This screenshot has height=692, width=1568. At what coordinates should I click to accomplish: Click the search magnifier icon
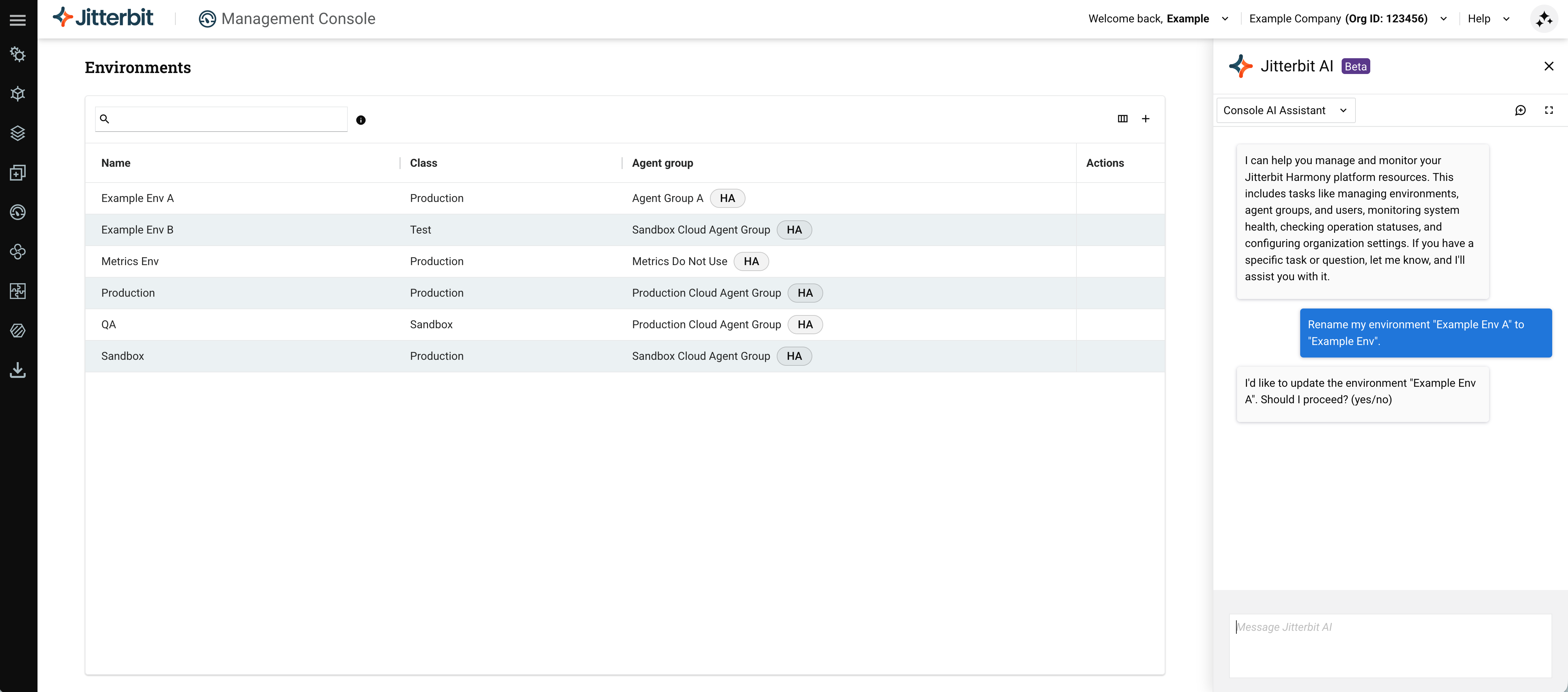click(x=105, y=119)
